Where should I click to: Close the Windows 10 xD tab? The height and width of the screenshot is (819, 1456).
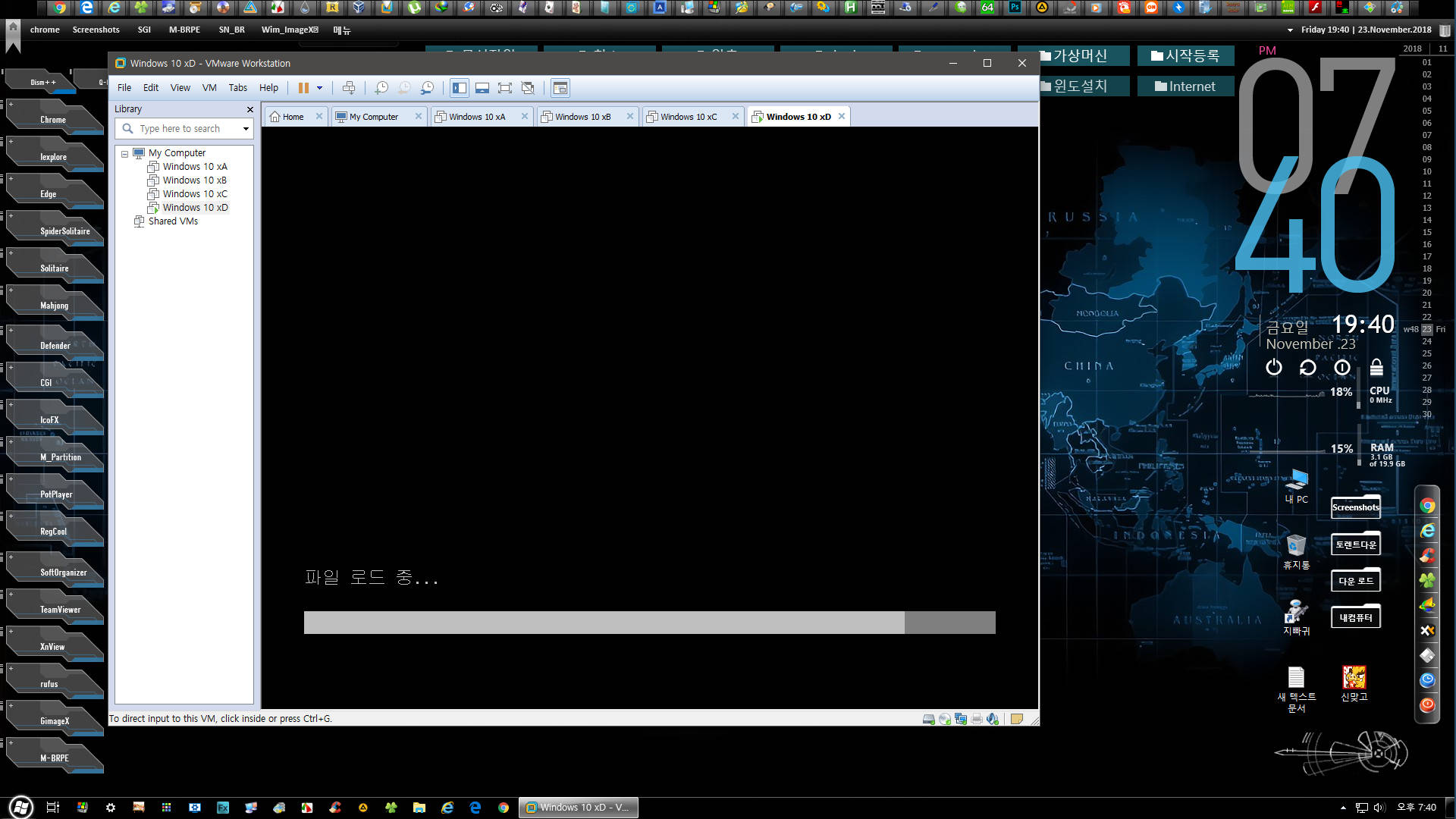842,117
